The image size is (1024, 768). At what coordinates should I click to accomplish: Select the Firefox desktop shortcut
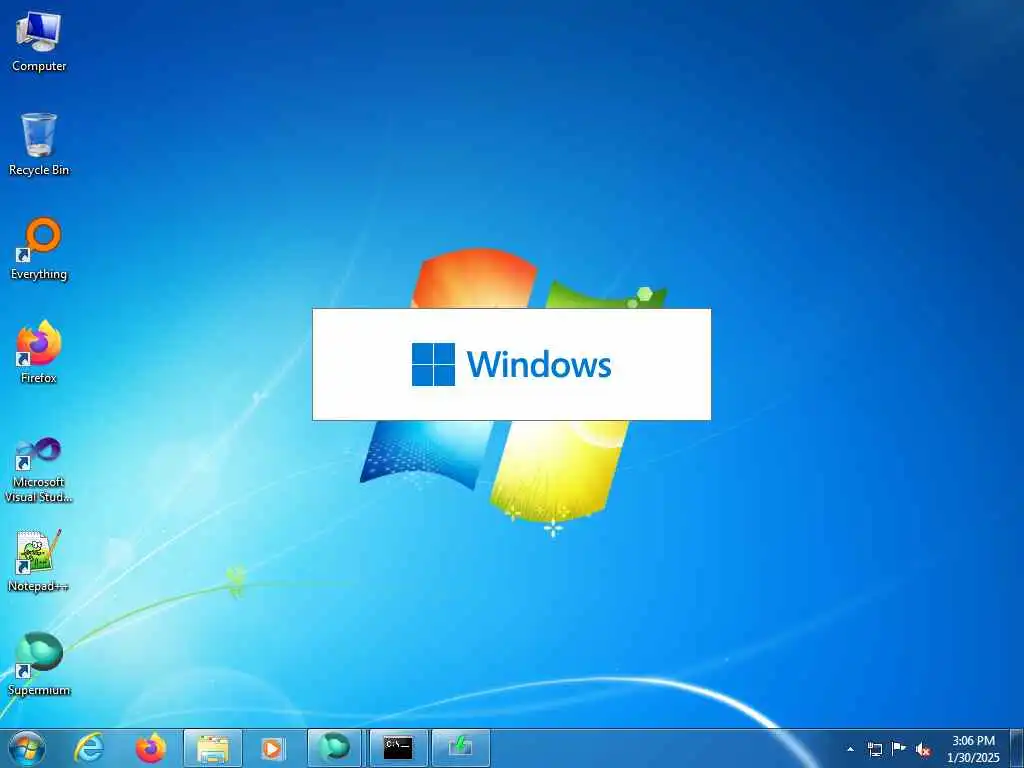point(39,352)
